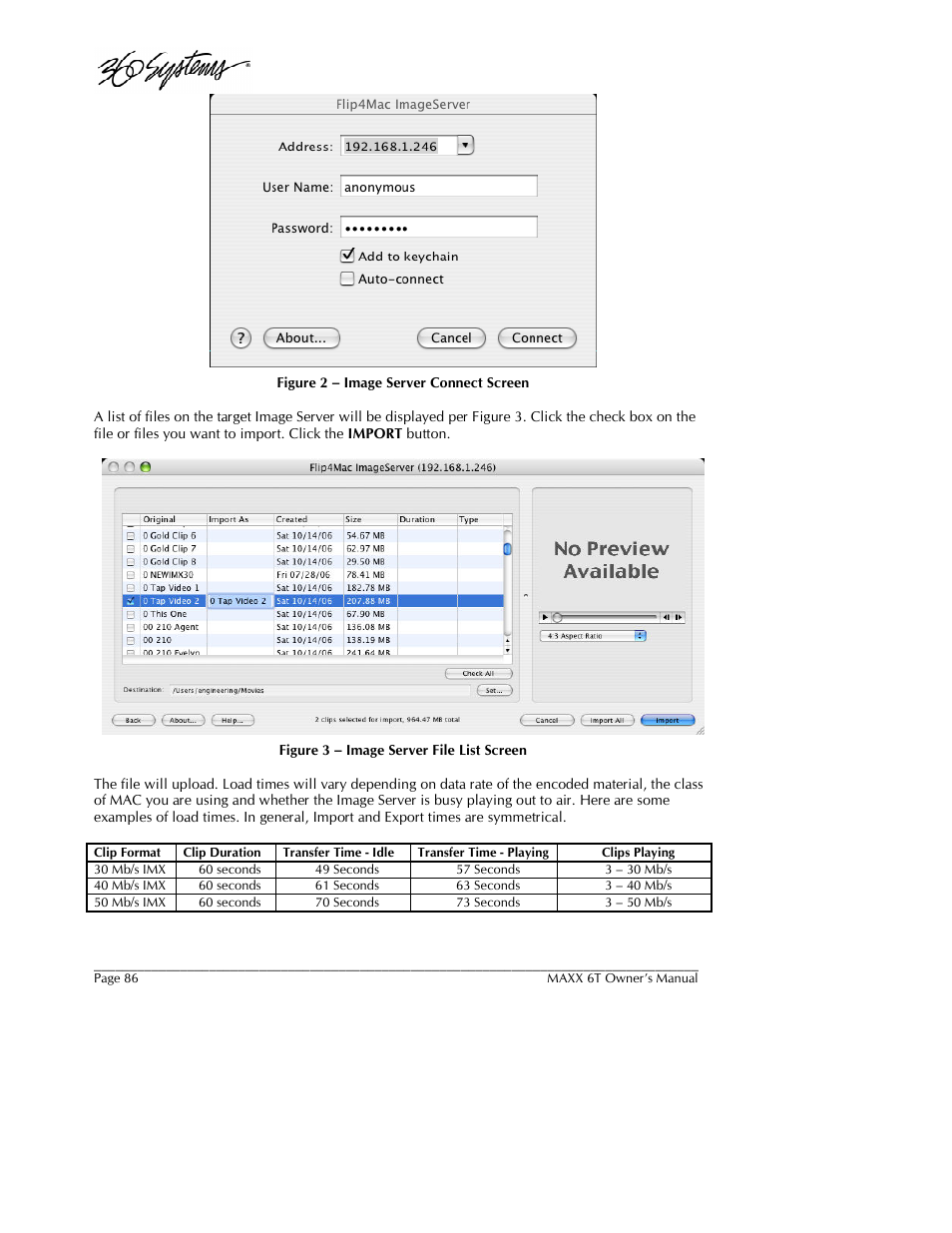Step the preview back one frame
Image resolution: width=952 pixels, height=1233 pixels.
(x=667, y=617)
